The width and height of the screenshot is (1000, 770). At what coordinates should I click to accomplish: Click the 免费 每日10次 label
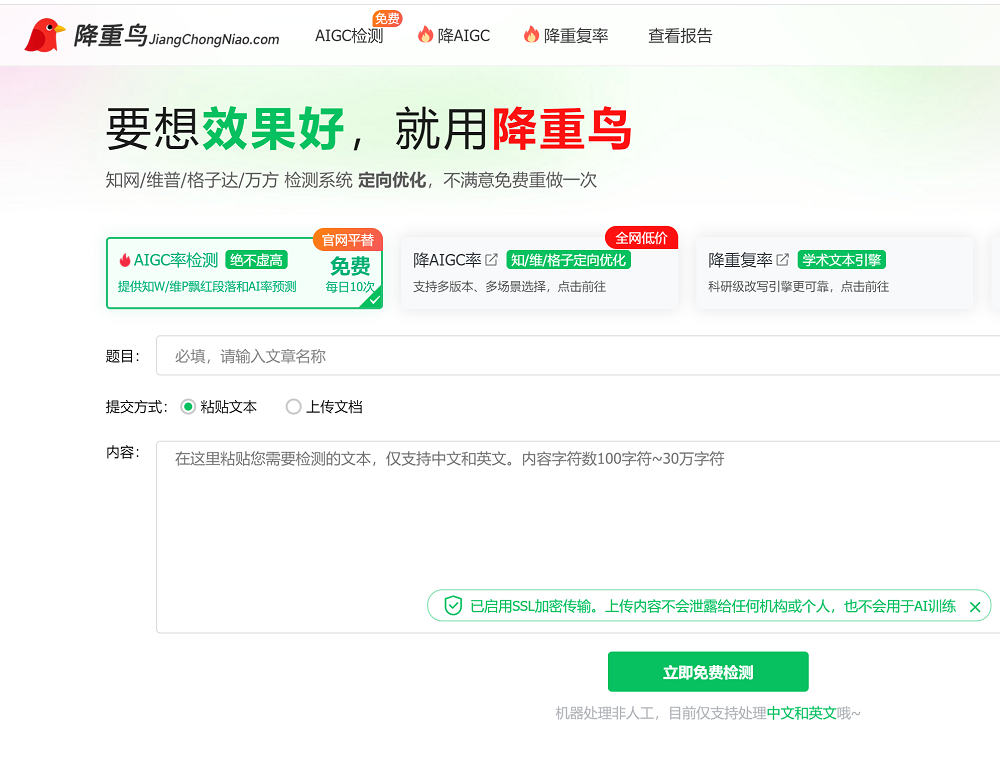coord(350,275)
